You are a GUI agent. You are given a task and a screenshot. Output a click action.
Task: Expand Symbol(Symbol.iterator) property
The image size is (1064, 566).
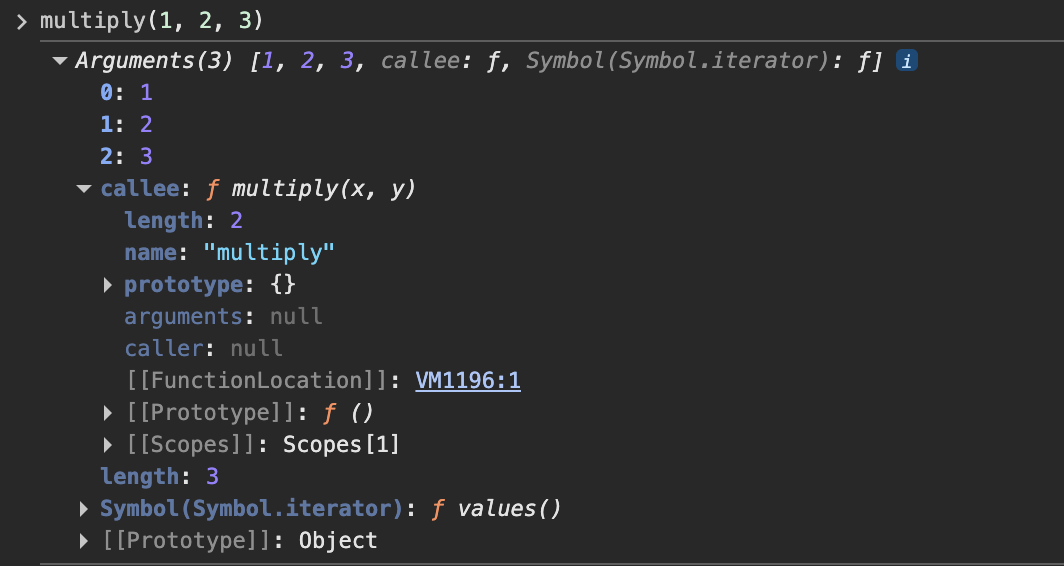83,508
